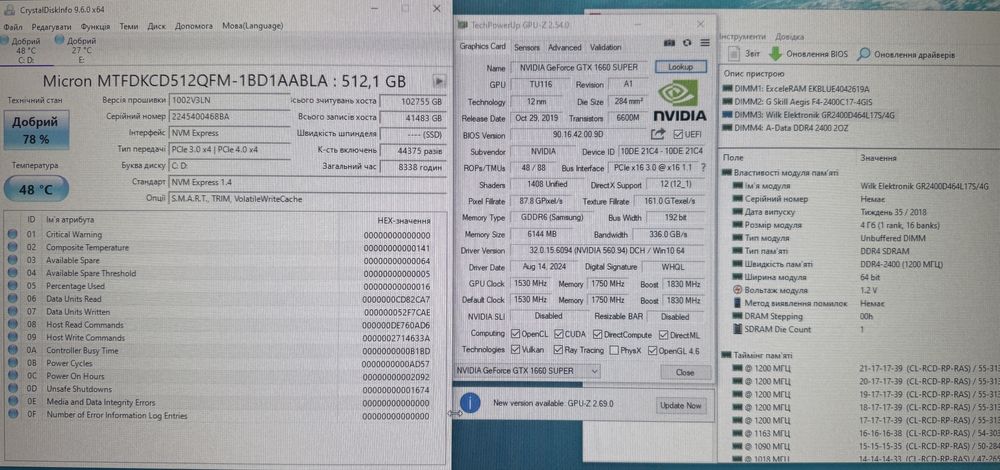Click the GPU-Z refresh icon

[687, 43]
